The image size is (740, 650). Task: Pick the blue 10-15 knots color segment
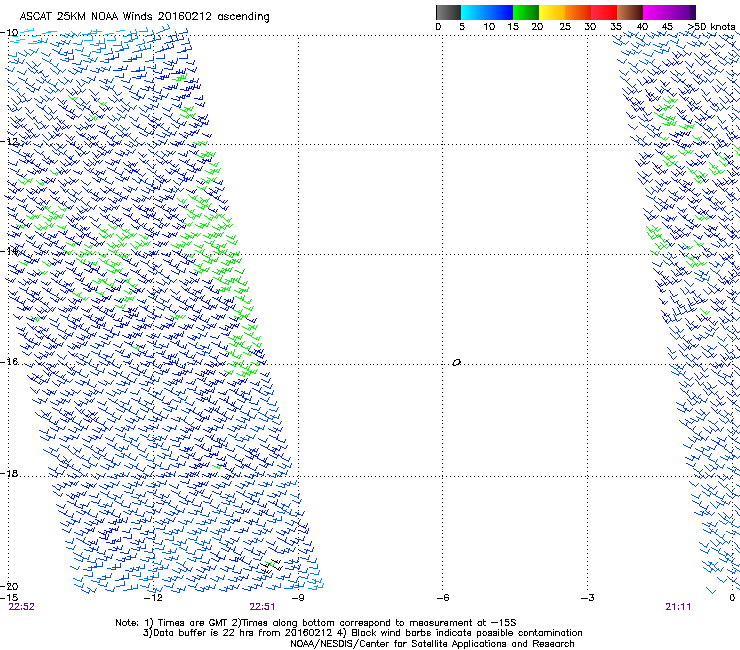coord(500,12)
